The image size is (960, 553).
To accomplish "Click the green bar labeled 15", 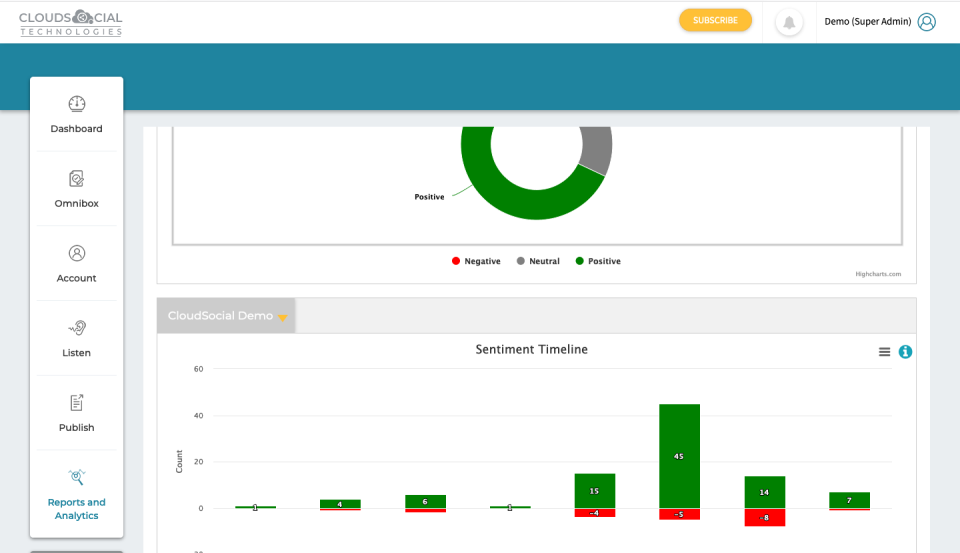I will (x=594, y=491).
